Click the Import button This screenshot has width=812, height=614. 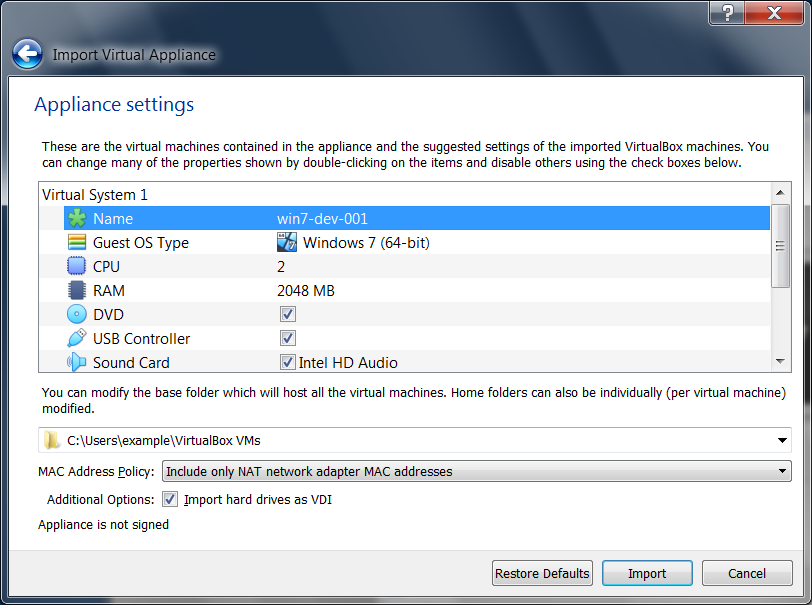tap(647, 573)
